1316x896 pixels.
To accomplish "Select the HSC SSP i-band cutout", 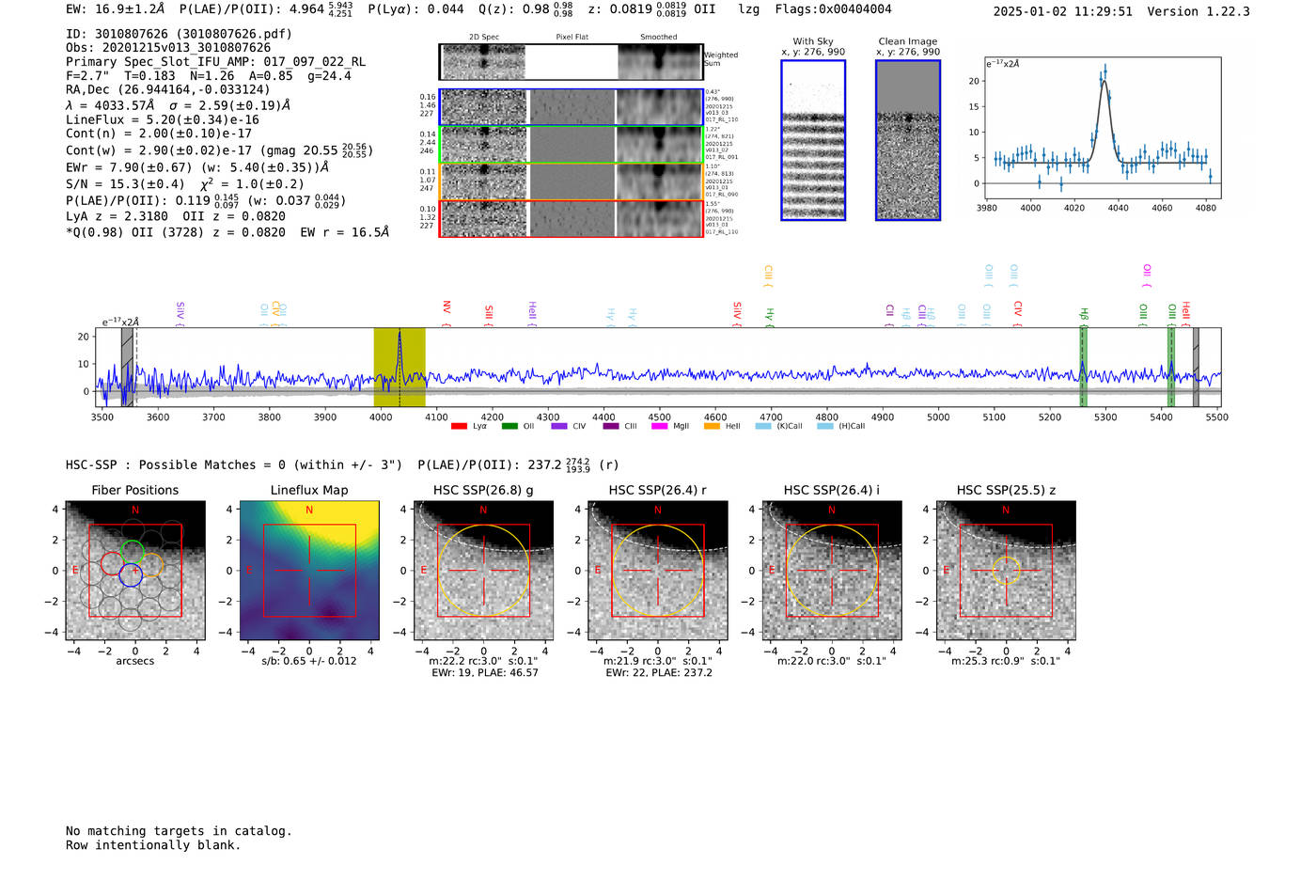I will click(832, 571).
